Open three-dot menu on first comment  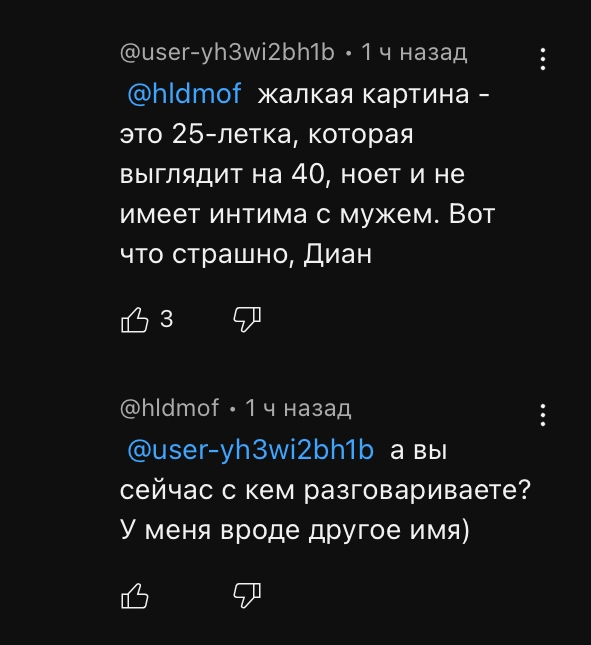[543, 59]
